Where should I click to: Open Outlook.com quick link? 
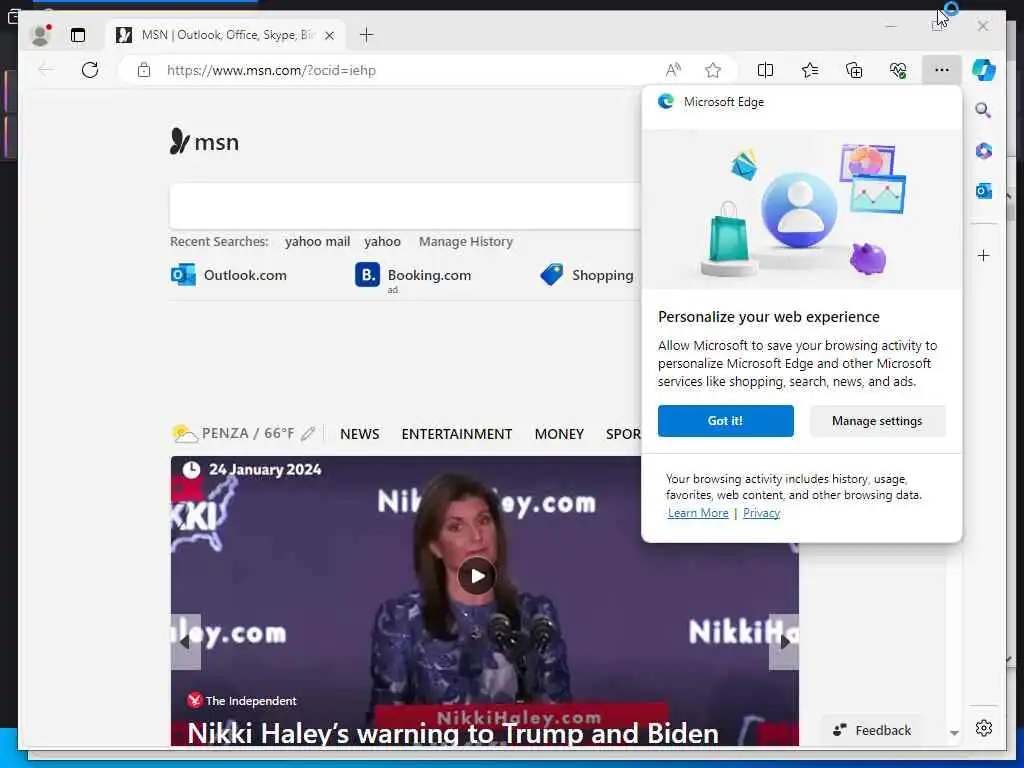click(229, 275)
